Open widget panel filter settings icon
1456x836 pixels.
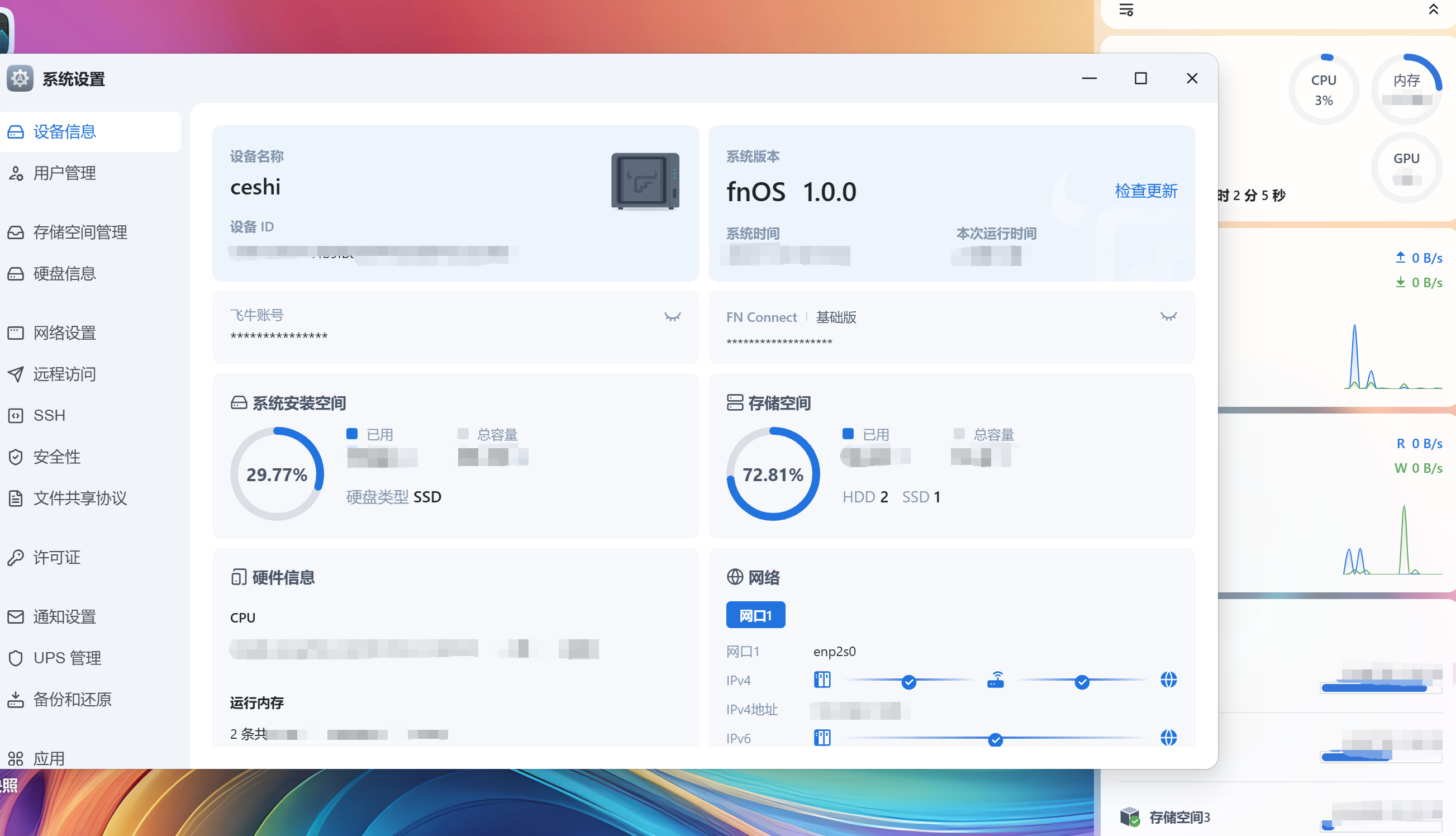[1126, 9]
